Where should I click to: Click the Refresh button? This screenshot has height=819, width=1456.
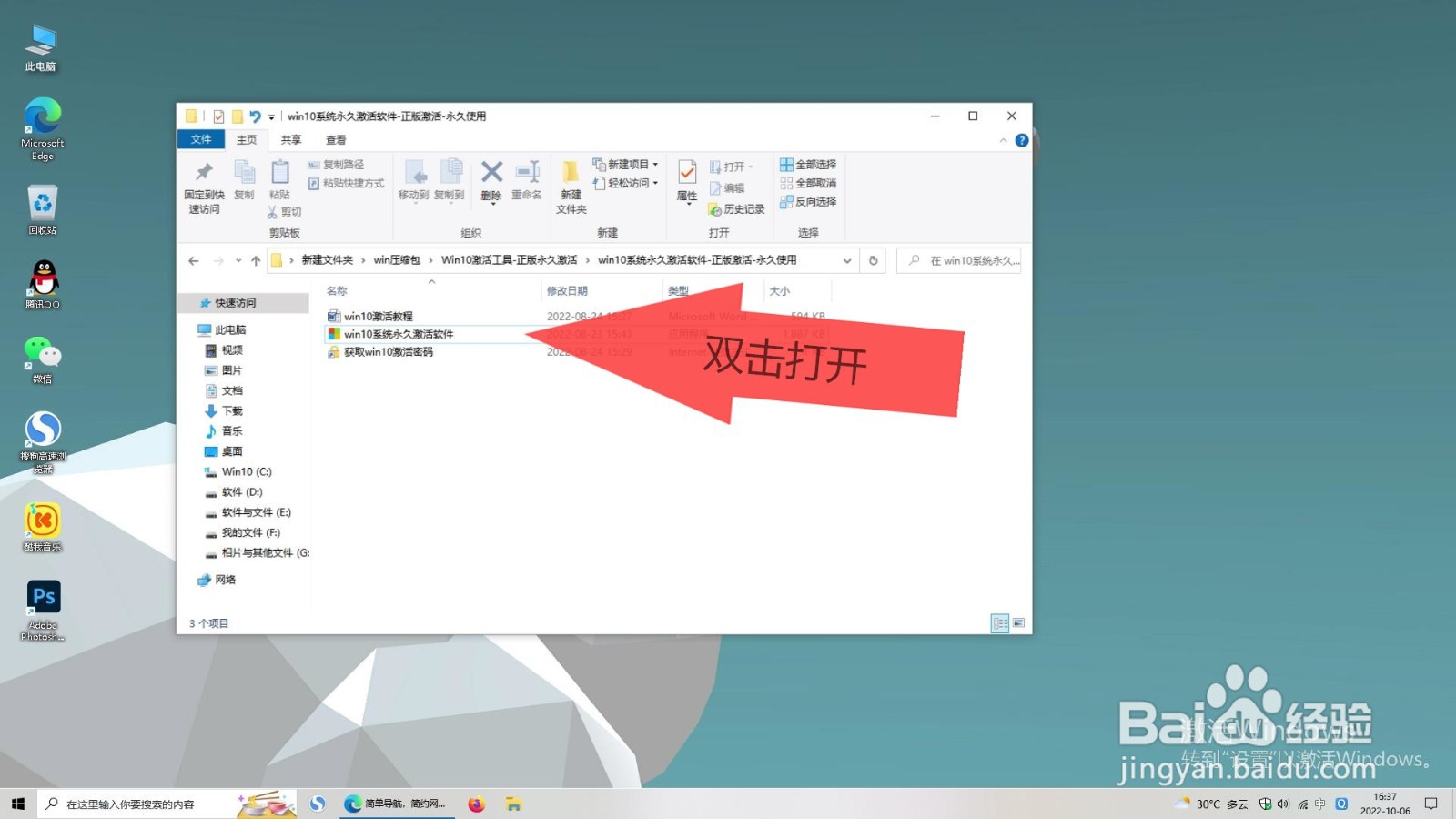[x=874, y=261]
